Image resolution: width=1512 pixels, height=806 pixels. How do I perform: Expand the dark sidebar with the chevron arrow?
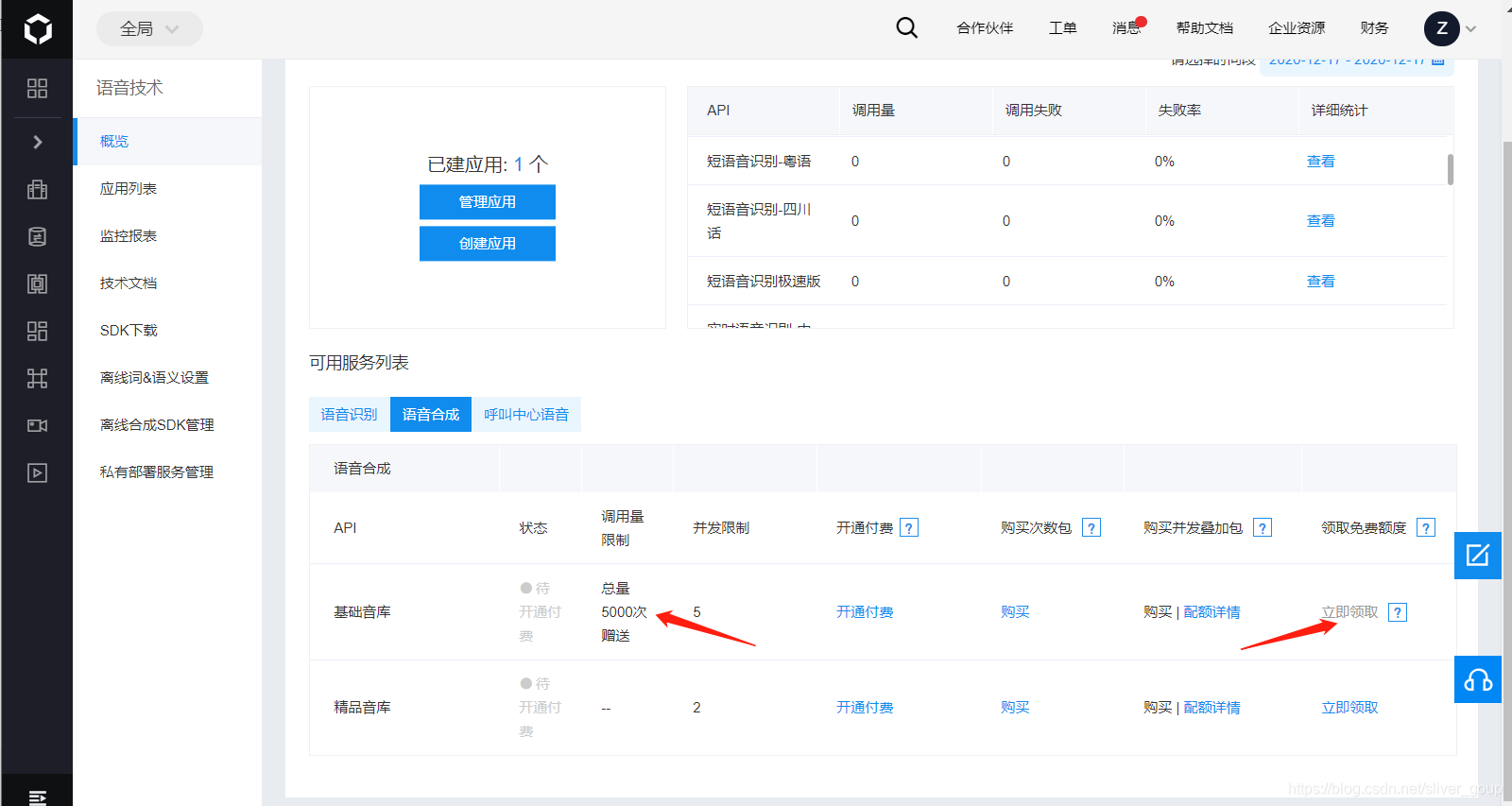[37, 142]
